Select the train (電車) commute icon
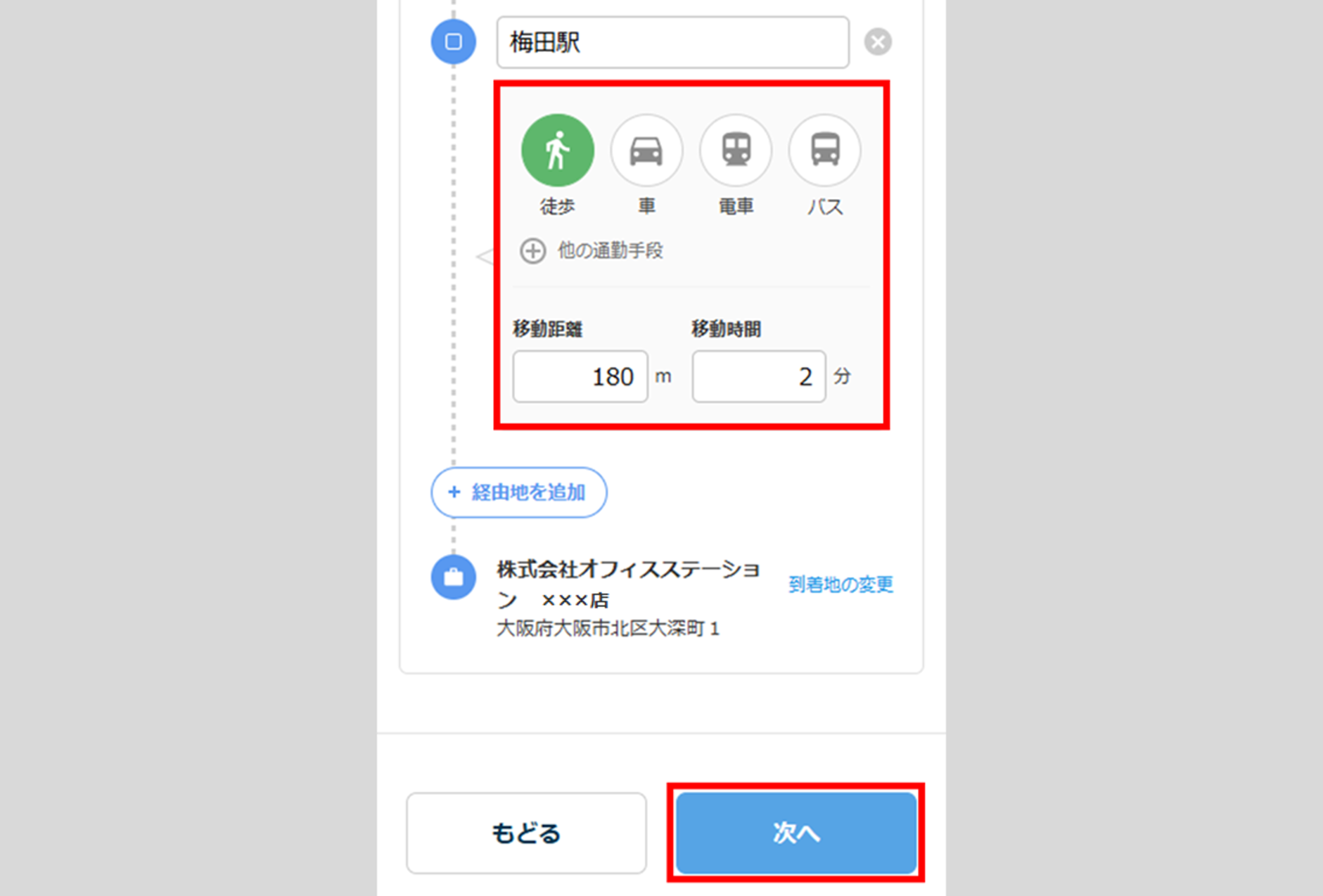This screenshot has height=896, width=1323. point(735,150)
